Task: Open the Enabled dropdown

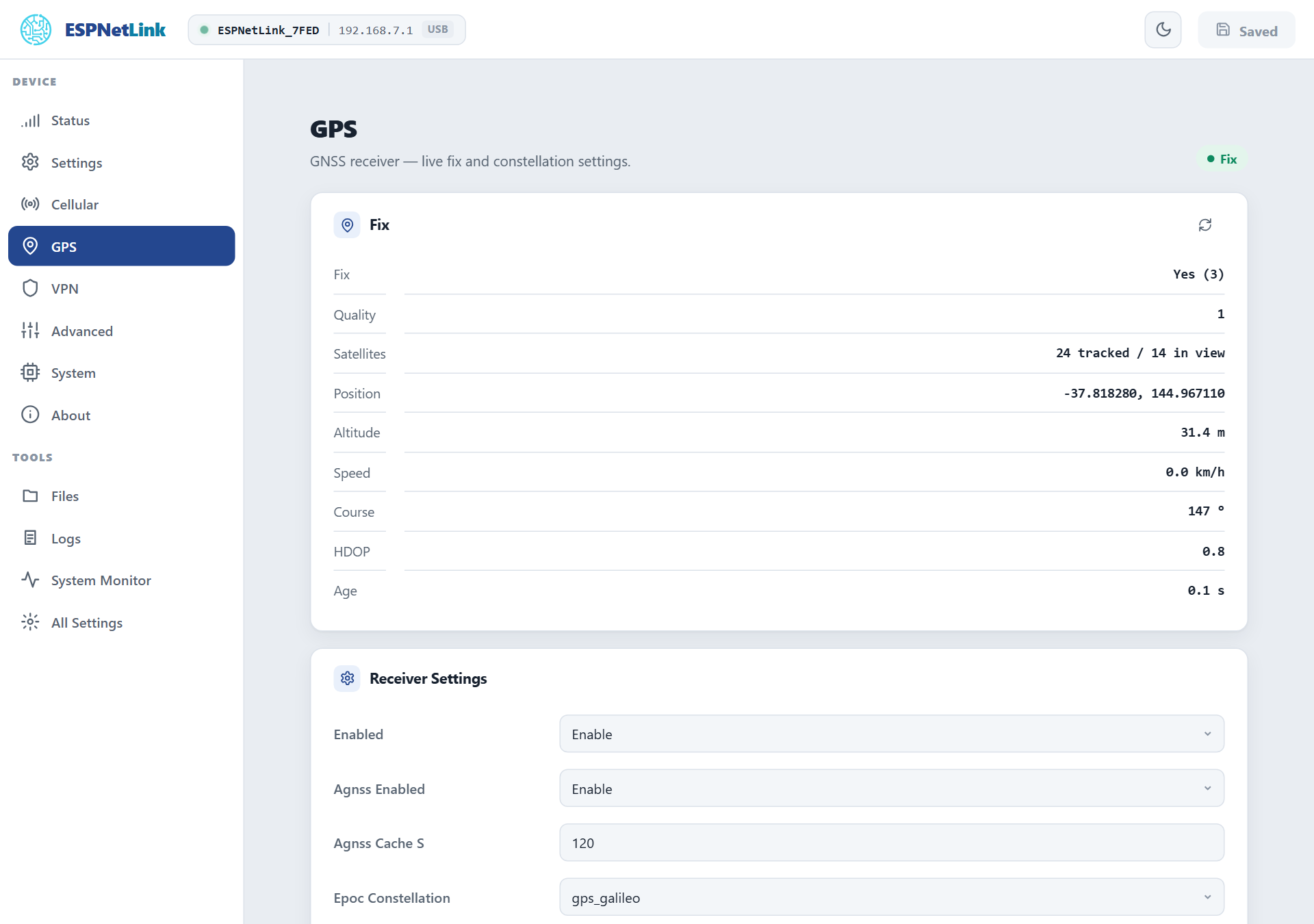Action: [x=892, y=734]
